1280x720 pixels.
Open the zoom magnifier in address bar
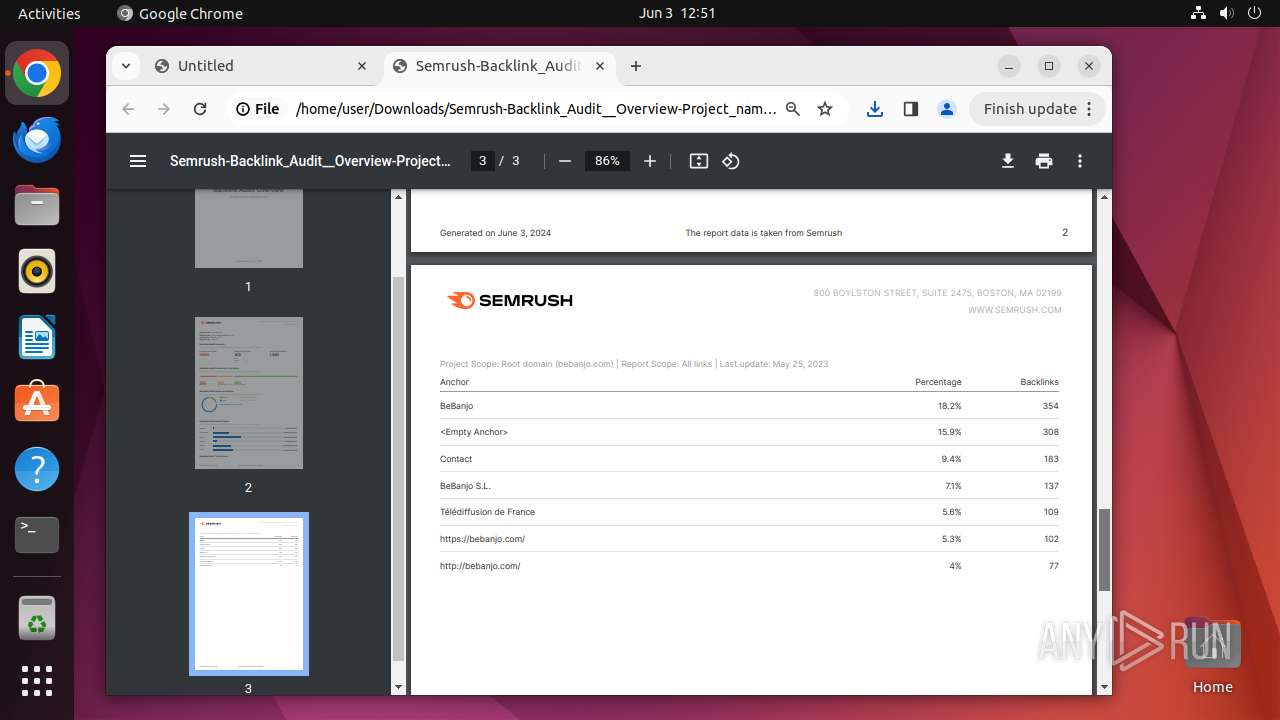pyautogui.click(x=793, y=109)
